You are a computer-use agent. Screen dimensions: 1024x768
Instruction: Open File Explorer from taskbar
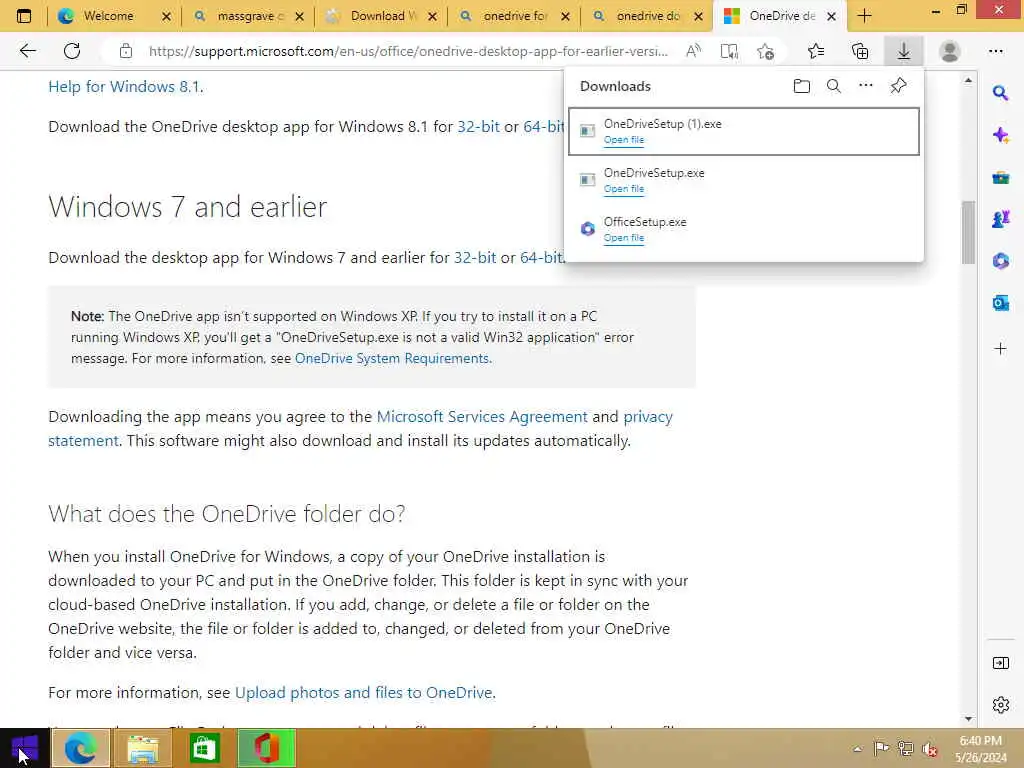[x=143, y=748]
